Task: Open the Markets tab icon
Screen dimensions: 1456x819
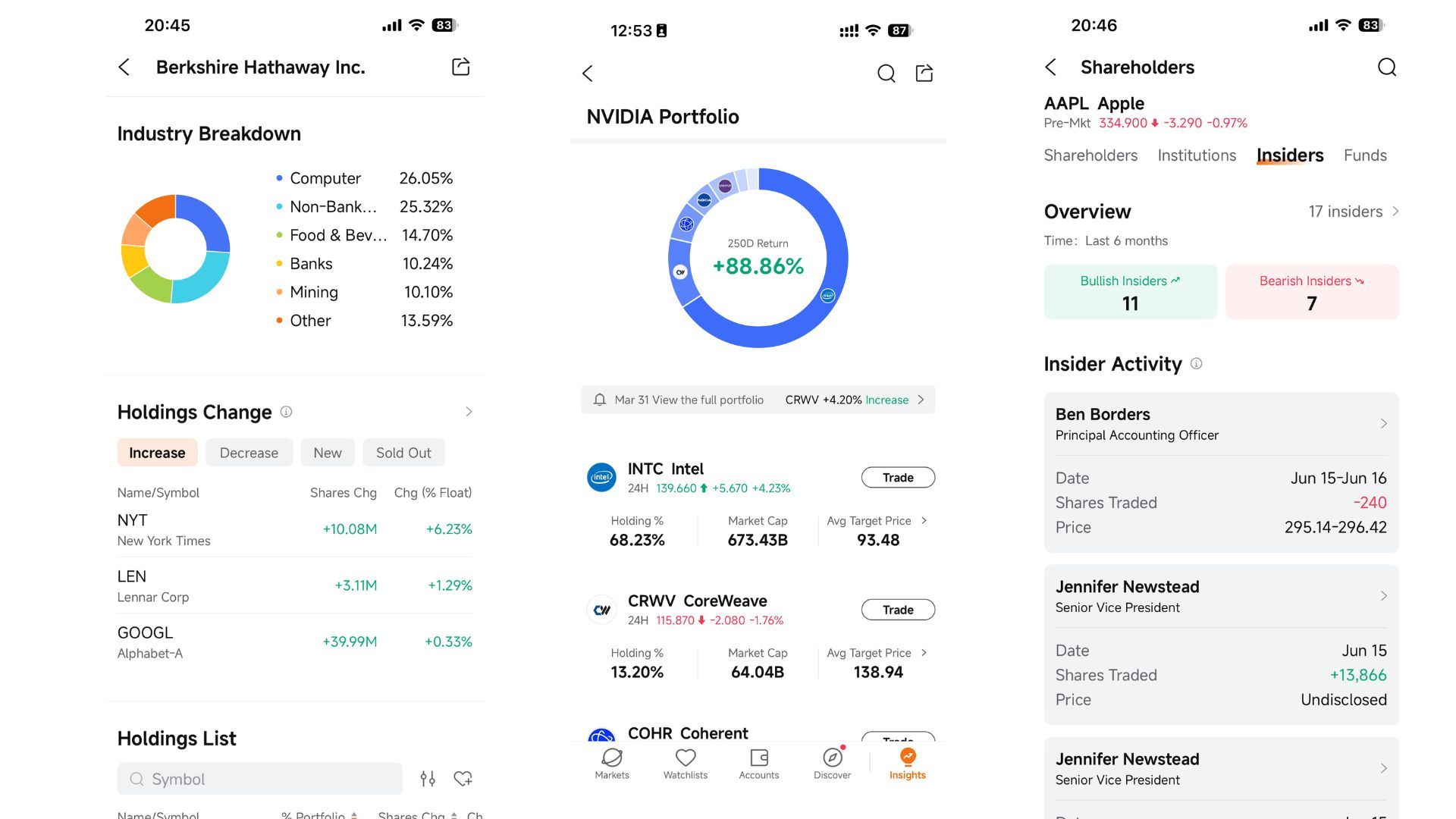Action: click(x=612, y=758)
